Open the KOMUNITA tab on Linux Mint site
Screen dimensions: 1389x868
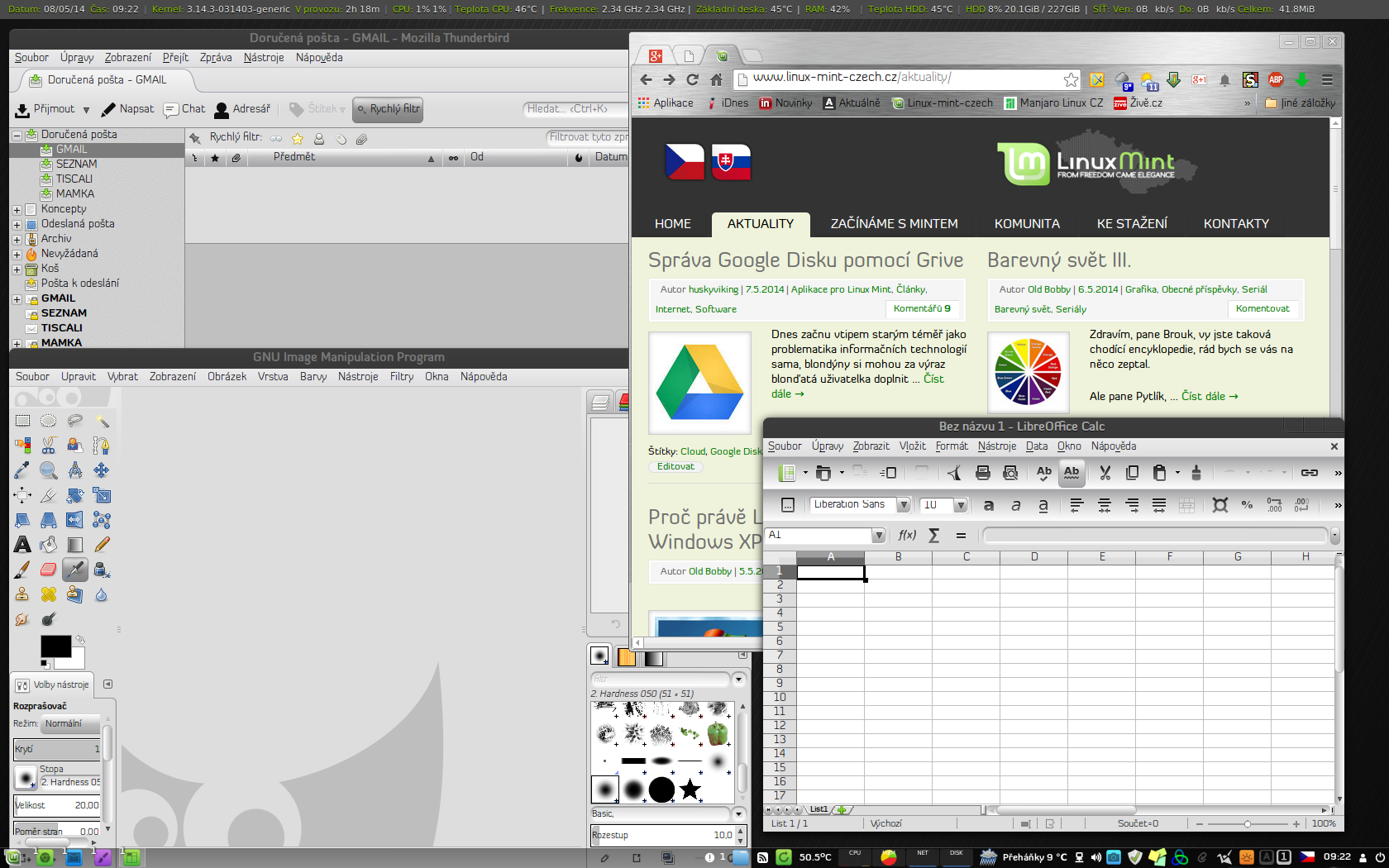tap(1027, 224)
